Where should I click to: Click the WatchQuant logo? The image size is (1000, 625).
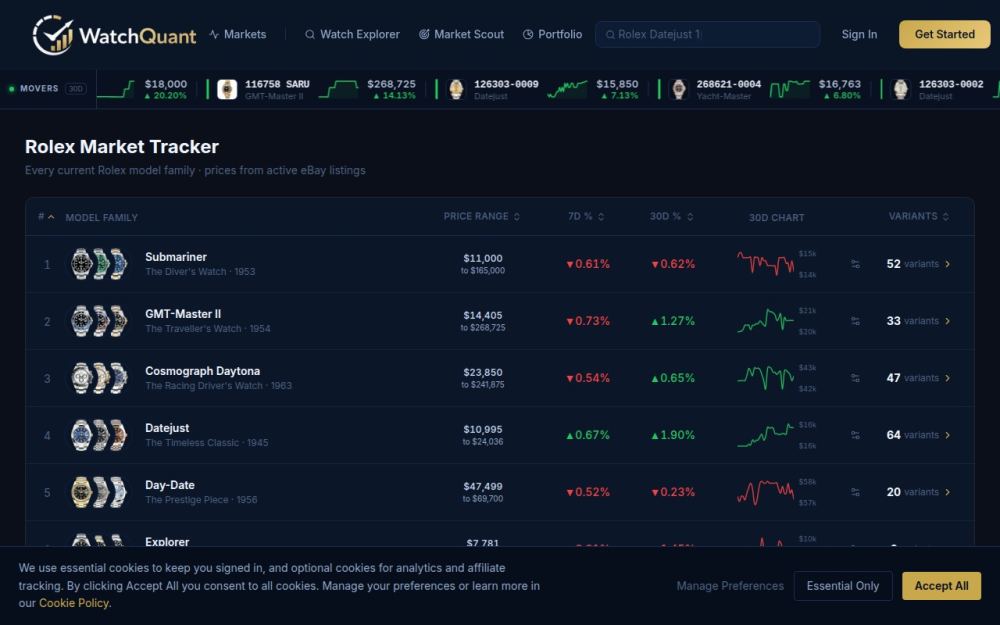tap(114, 34)
